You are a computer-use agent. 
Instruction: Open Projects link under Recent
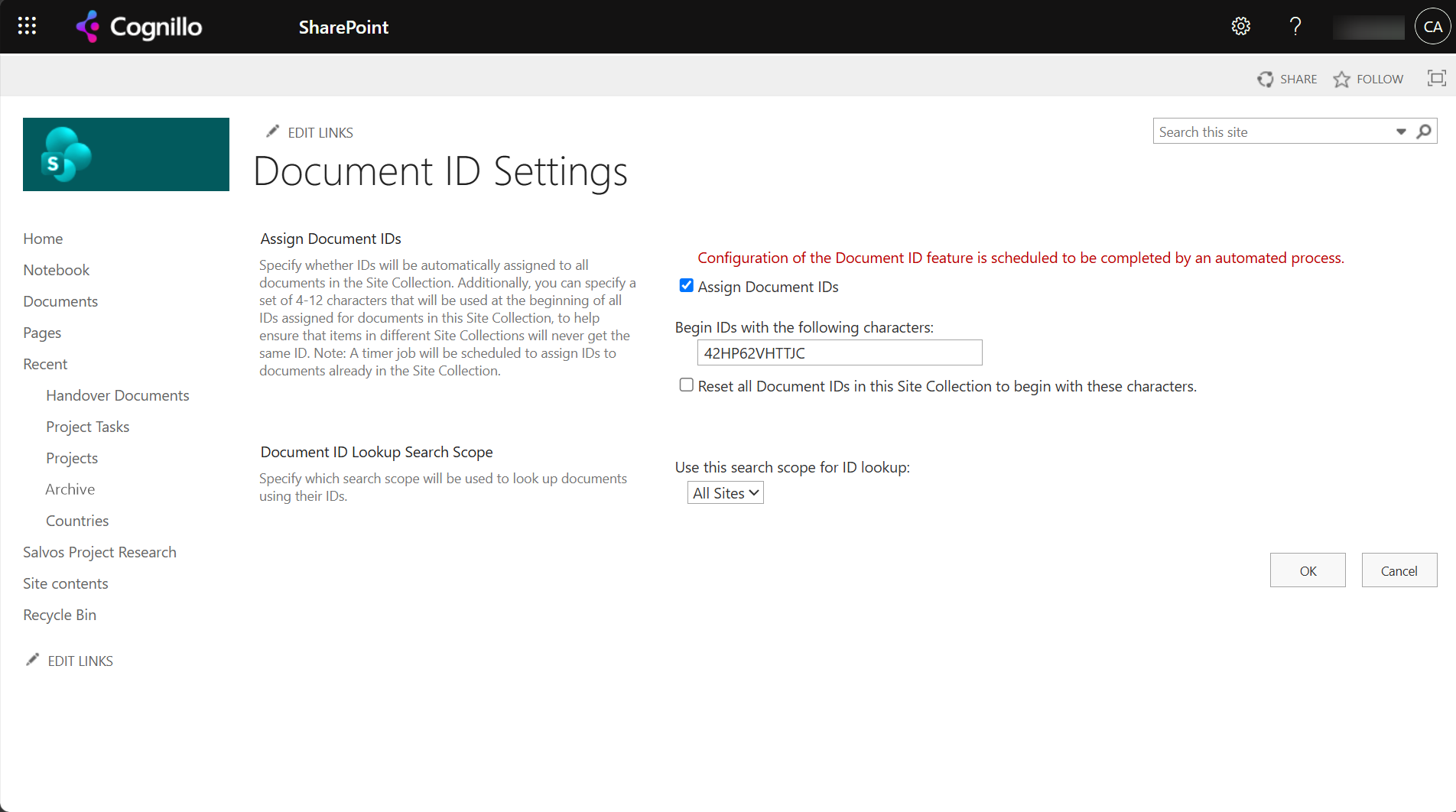[72, 458]
